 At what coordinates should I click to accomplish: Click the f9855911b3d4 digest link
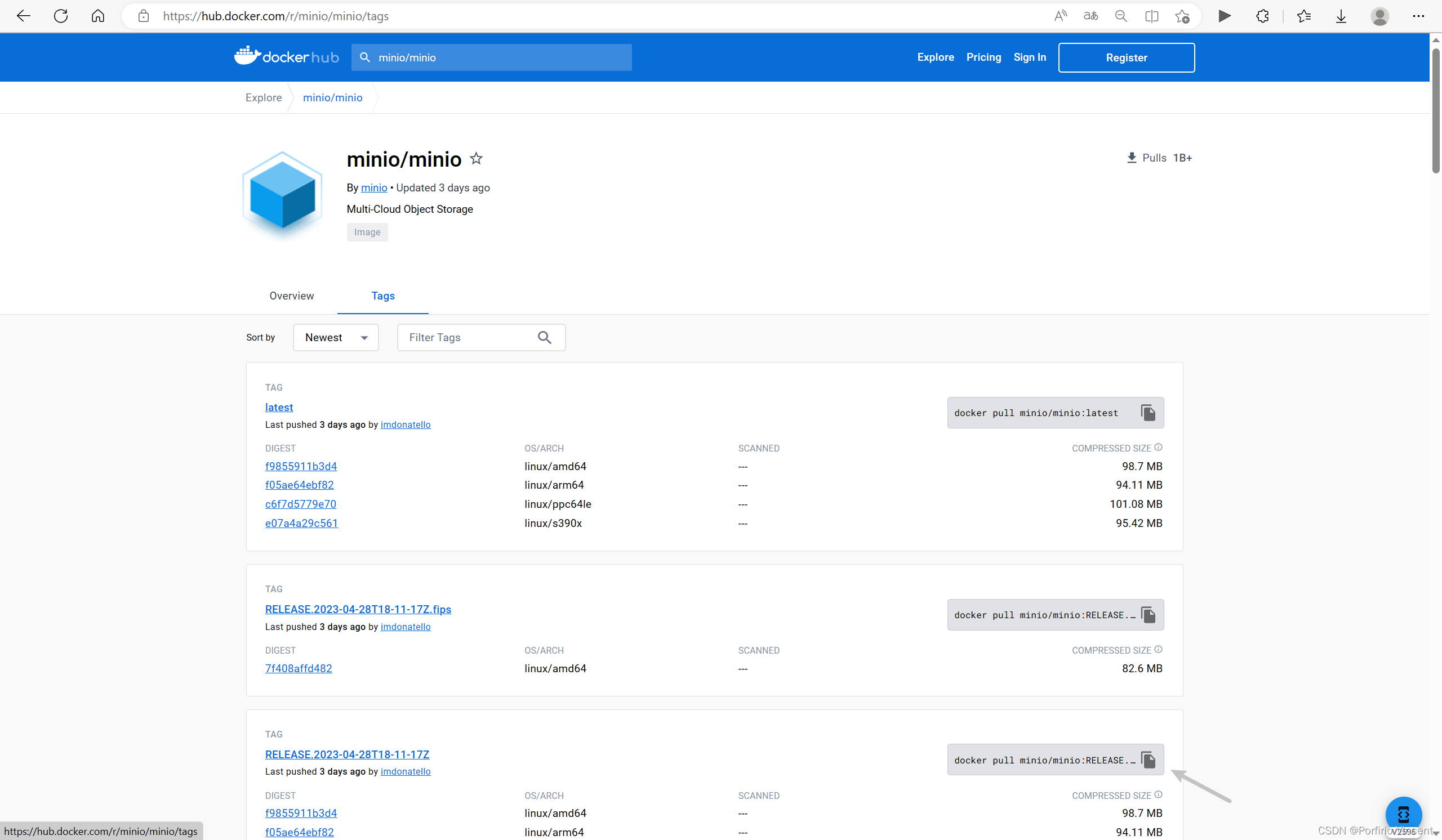300,466
